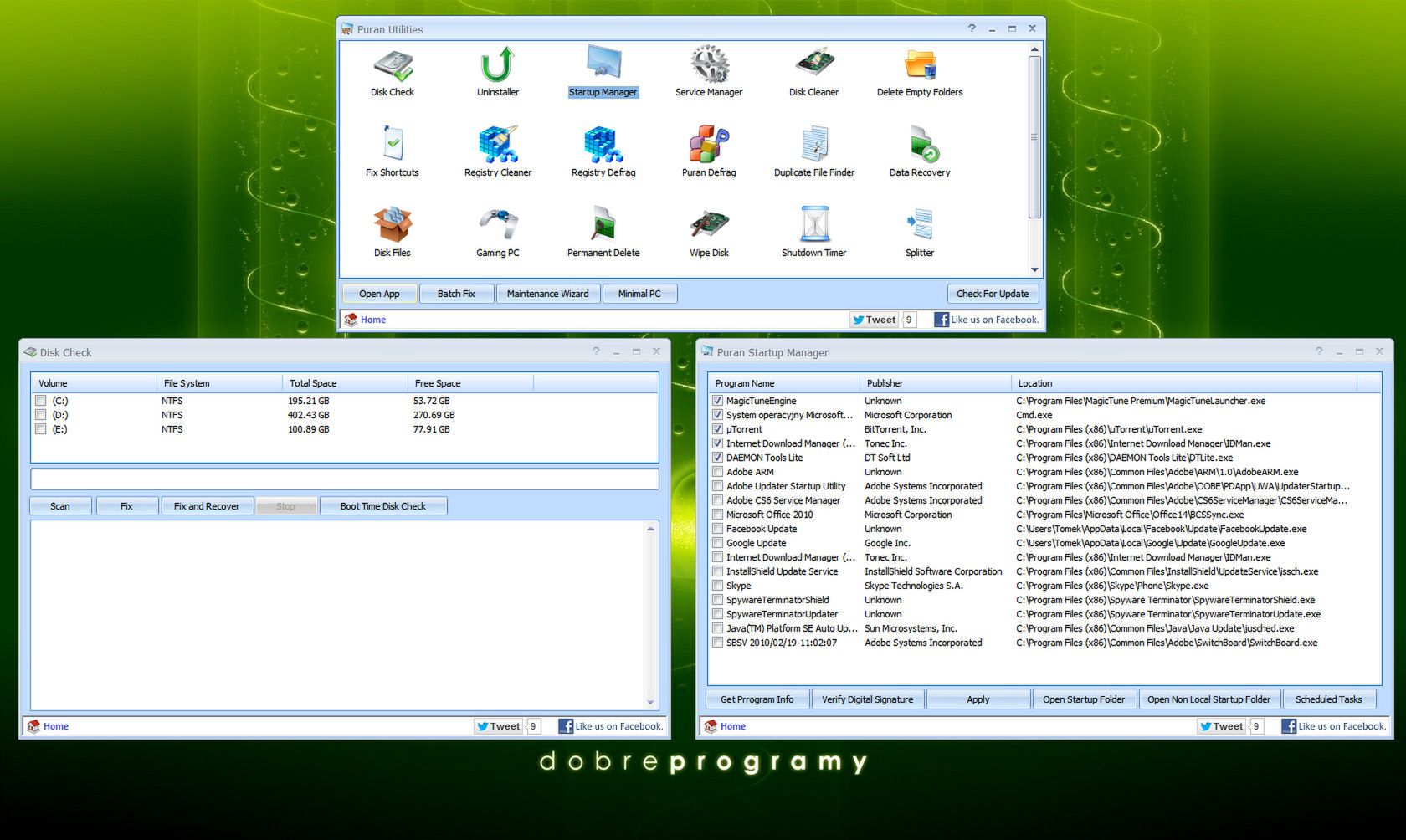Uncheck MagicTuneEngine startup entry
This screenshot has height=840, width=1406.
click(x=717, y=401)
